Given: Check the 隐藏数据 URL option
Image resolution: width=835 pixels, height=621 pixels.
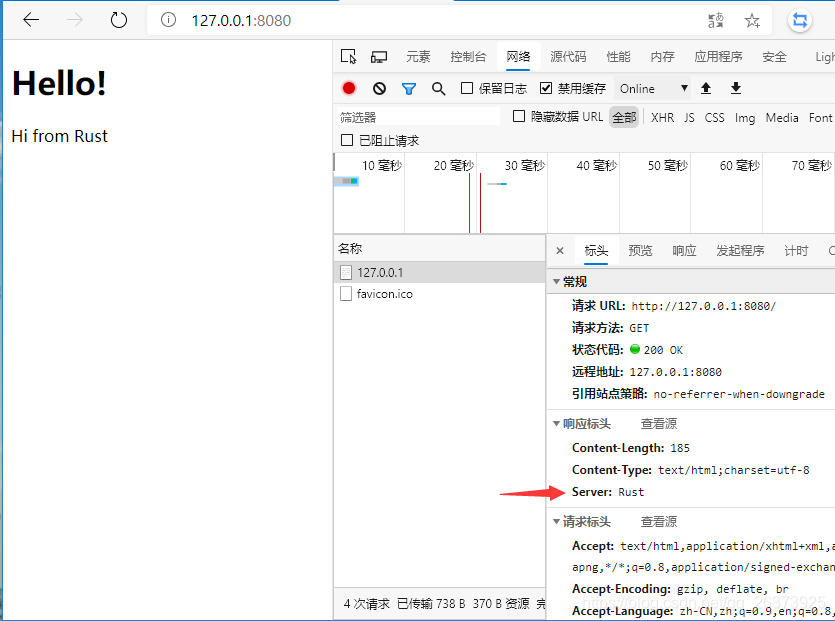Looking at the screenshot, I should coord(516,116).
